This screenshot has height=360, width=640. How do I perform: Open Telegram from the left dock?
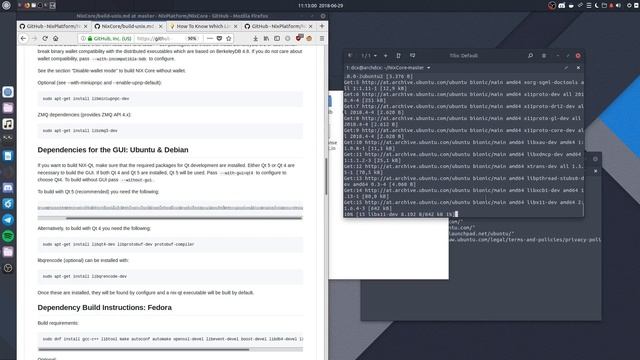(8, 220)
